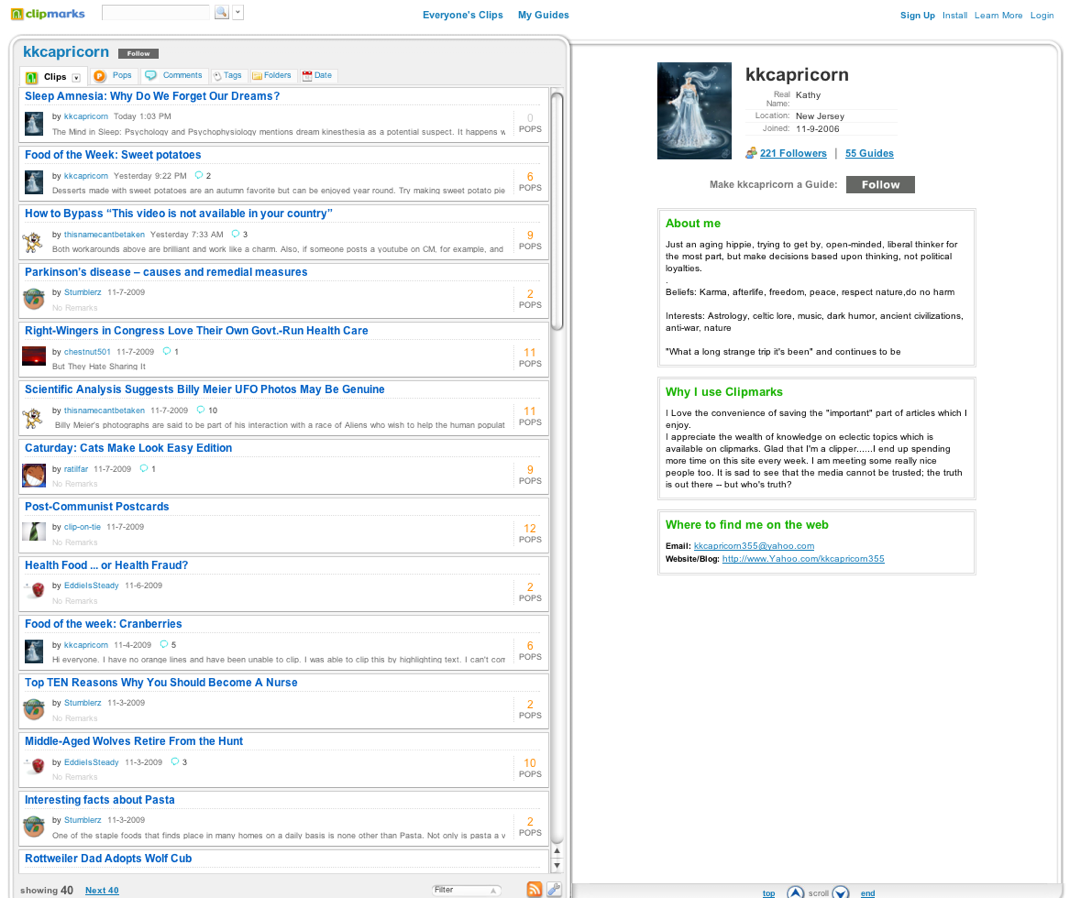Viewport: 1070px width, 898px height.
Task: Click the avatar on Post-Communist Postcards clip
Action: tap(34, 532)
